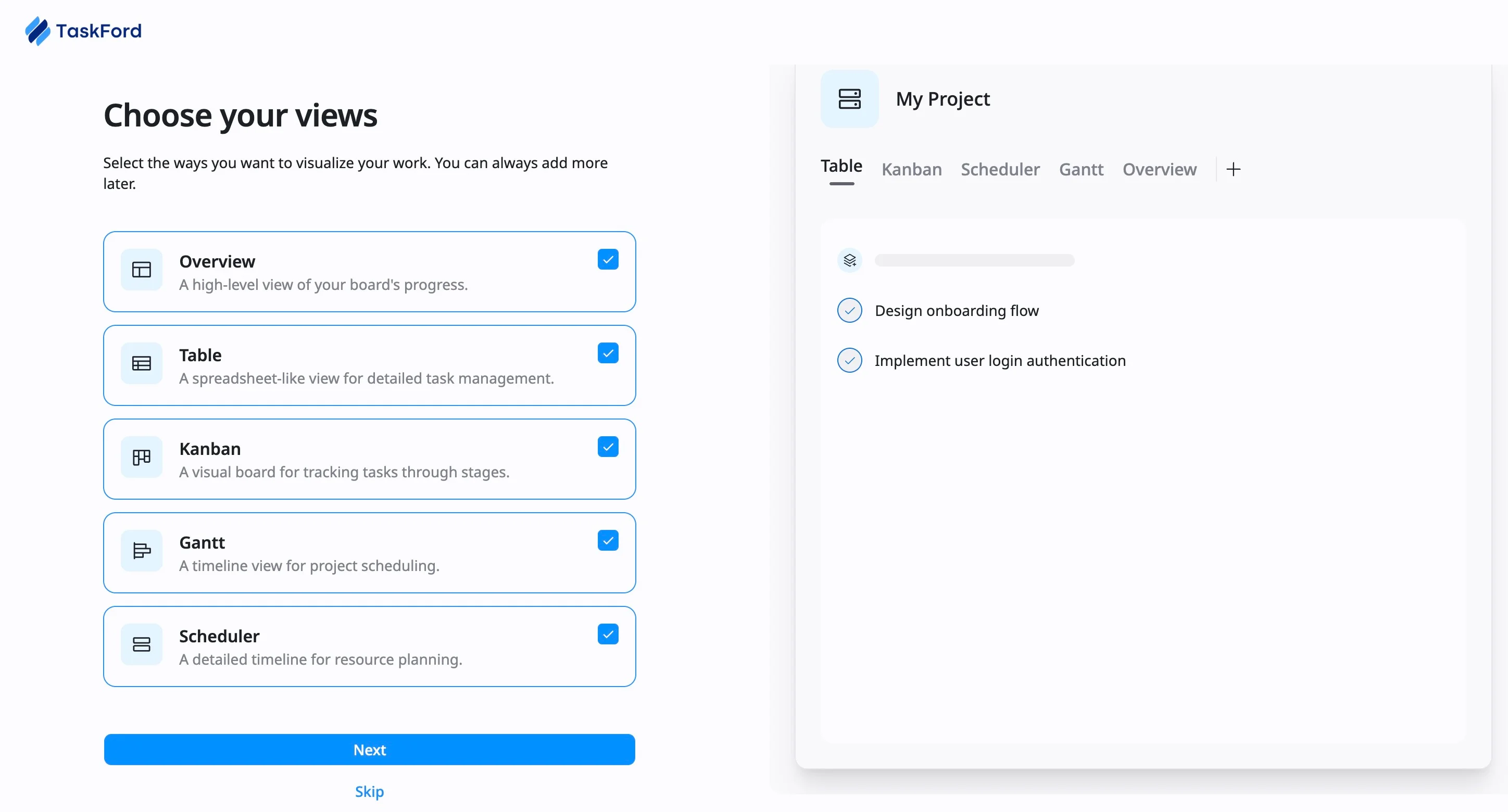Switch to the Gantt tab in preview
Viewport: 1508px width, 812px height.
[1080, 170]
